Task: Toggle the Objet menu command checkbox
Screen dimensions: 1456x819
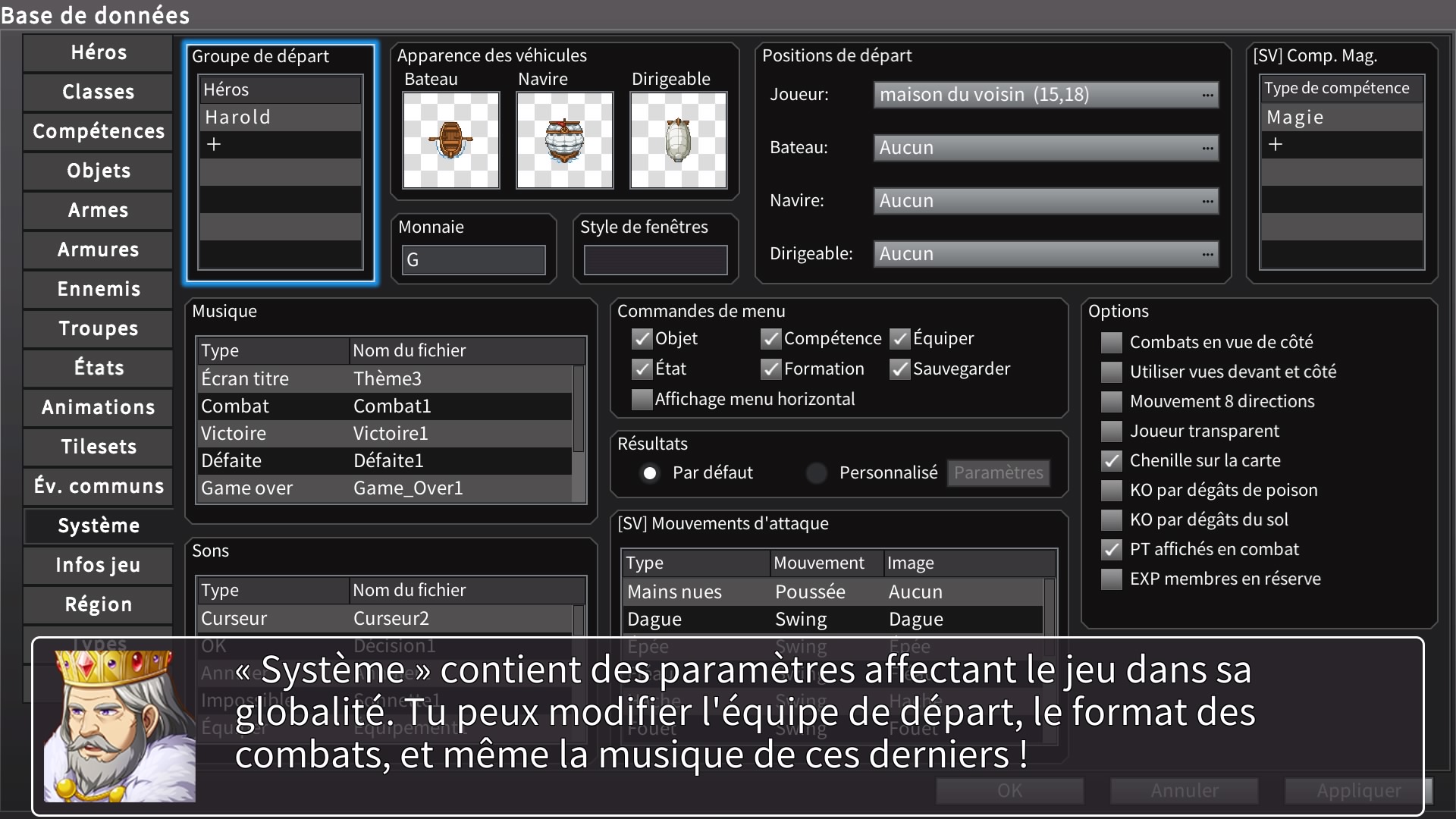Action: pos(642,338)
